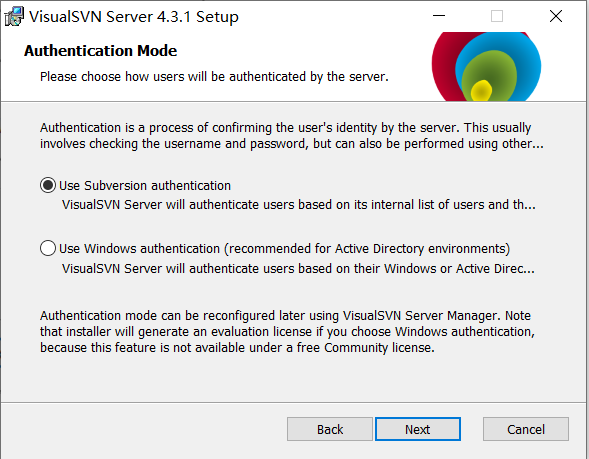Click the authentication process explanation paragraph
Viewport: 589px width, 459px height.
click(291, 136)
